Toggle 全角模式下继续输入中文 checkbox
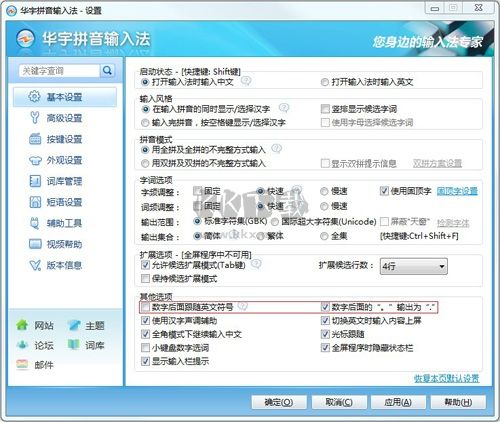This screenshot has width=500, height=422. tap(145, 334)
